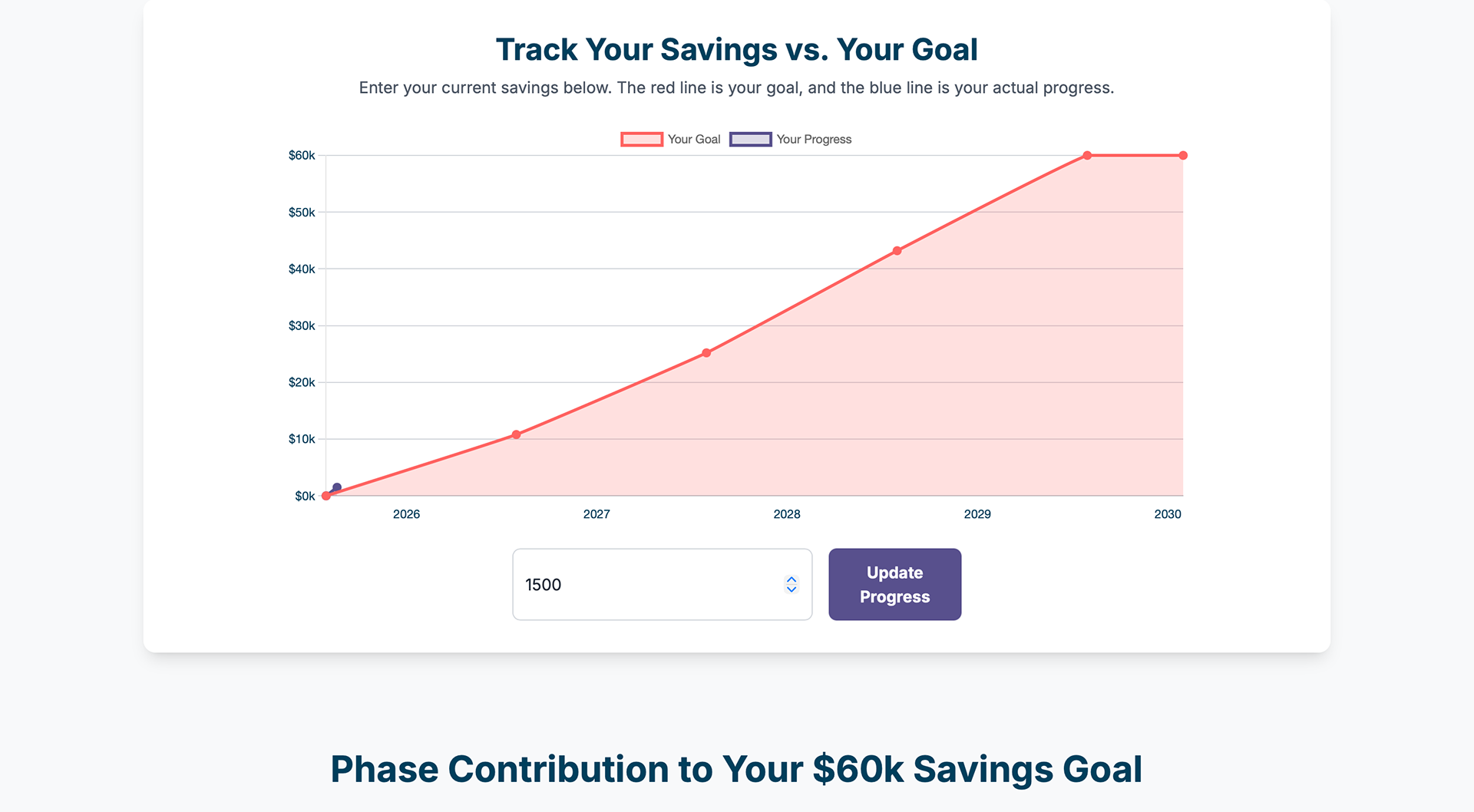
Task: Click the 2026 x-axis label
Action: pos(406,514)
